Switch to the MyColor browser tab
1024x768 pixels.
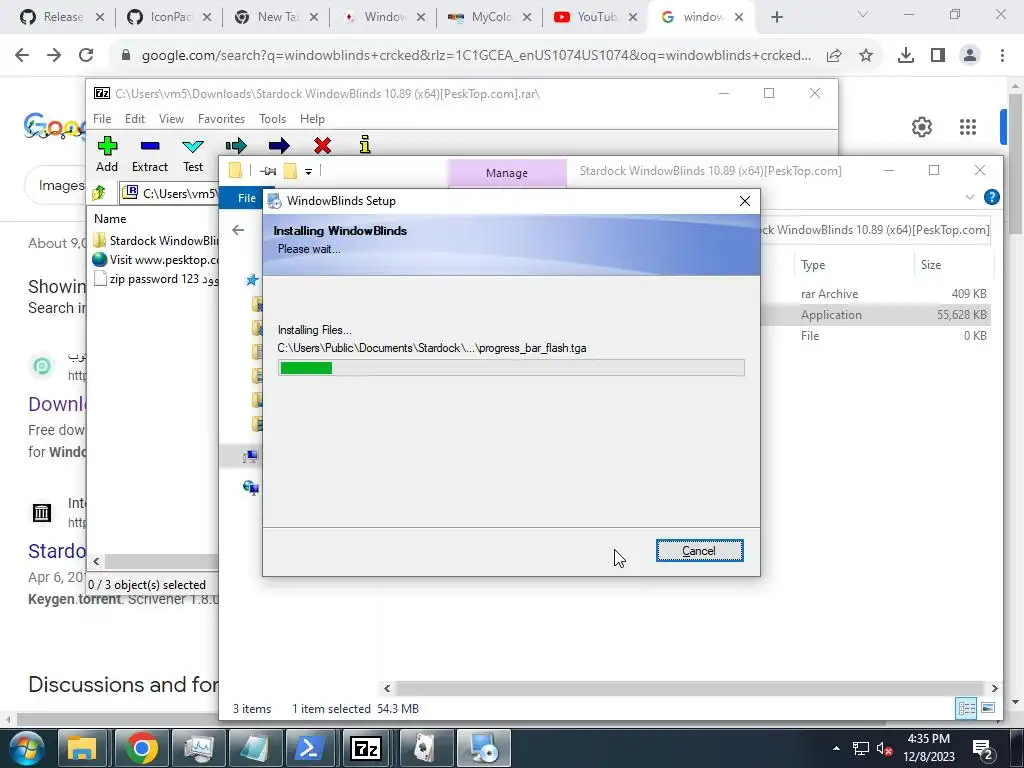coord(489,17)
